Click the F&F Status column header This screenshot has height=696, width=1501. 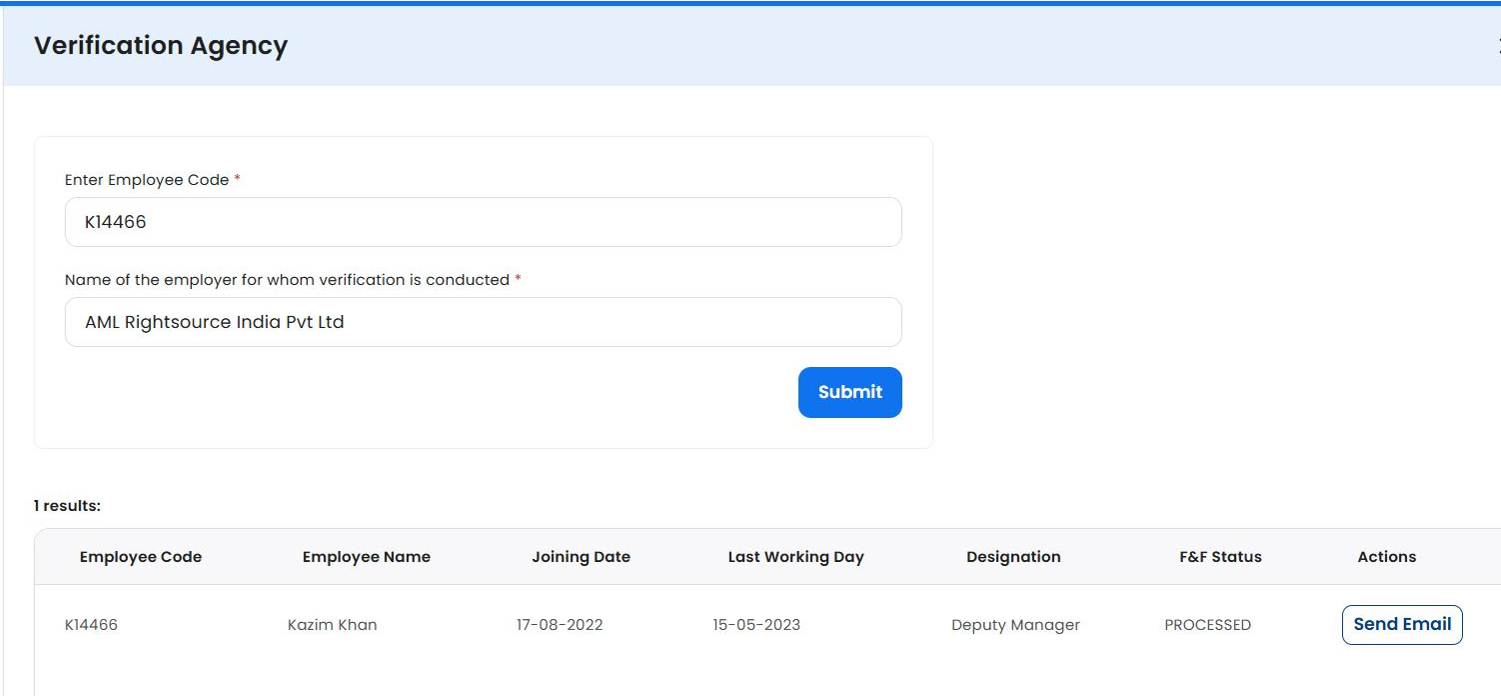1220,557
